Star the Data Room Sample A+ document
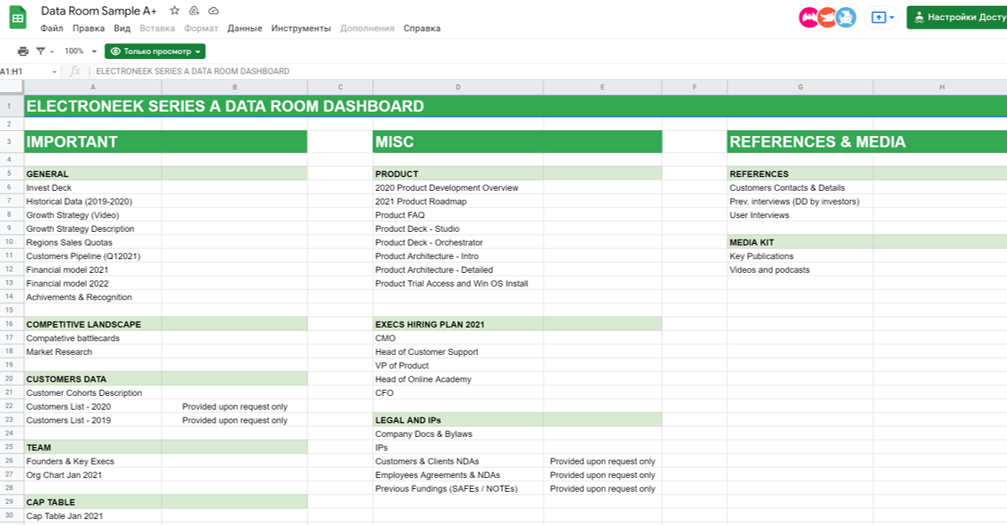The height and width of the screenshot is (525, 1007). pyautogui.click(x=175, y=10)
